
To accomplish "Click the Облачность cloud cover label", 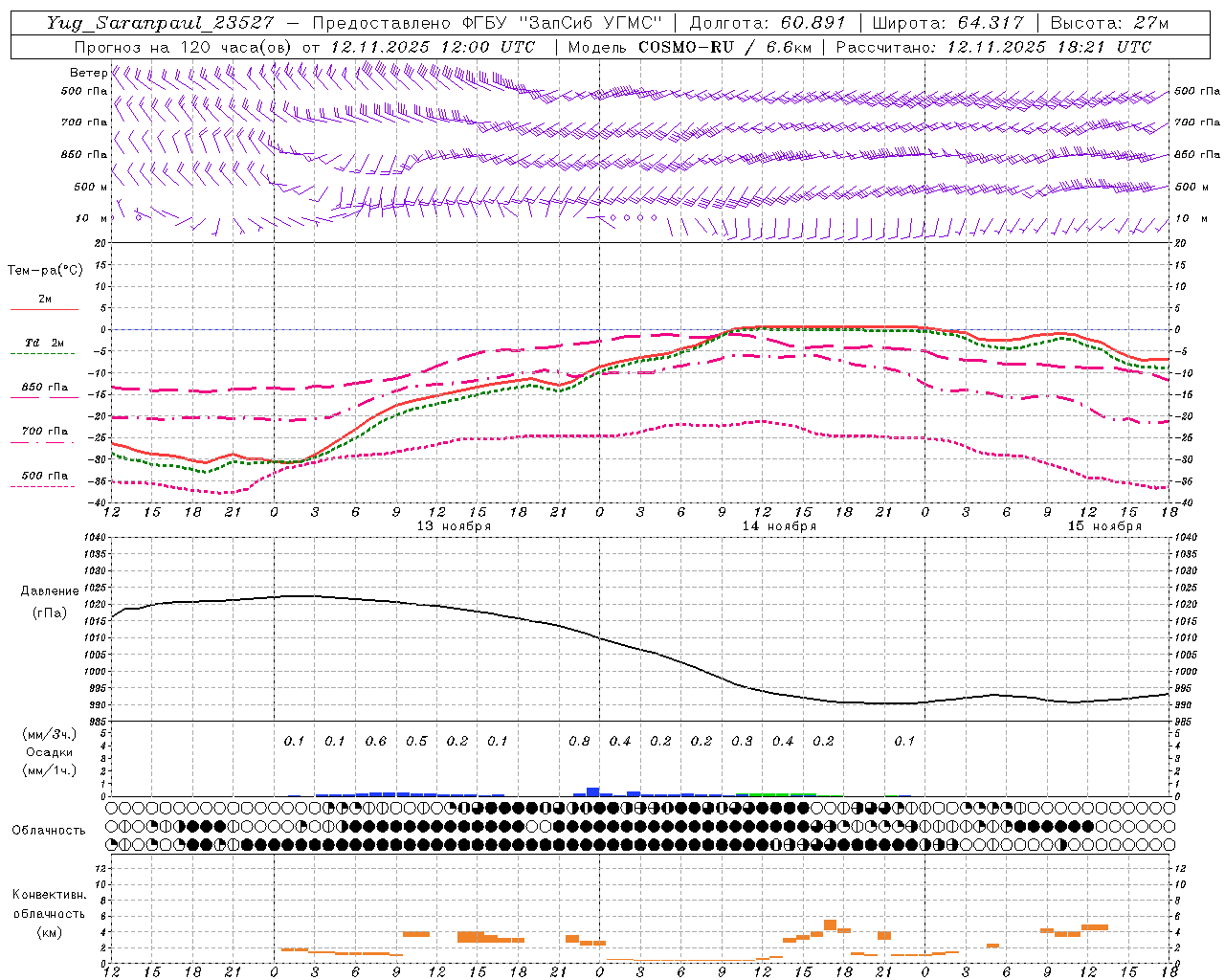I will click(x=49, y=831).
